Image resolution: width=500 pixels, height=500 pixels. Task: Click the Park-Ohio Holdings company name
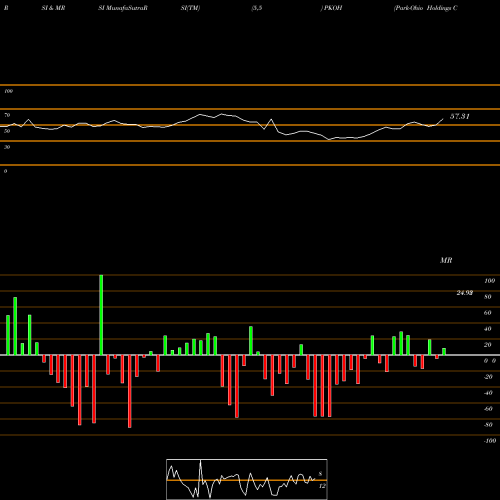425,8
